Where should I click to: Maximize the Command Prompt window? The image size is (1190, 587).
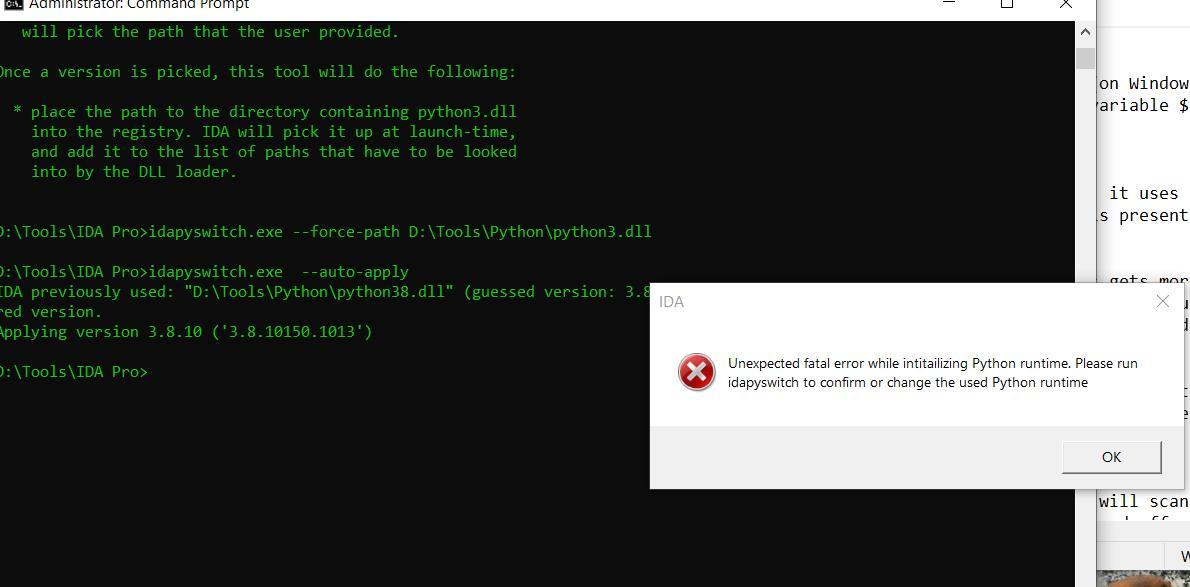tap(1007, 4)
